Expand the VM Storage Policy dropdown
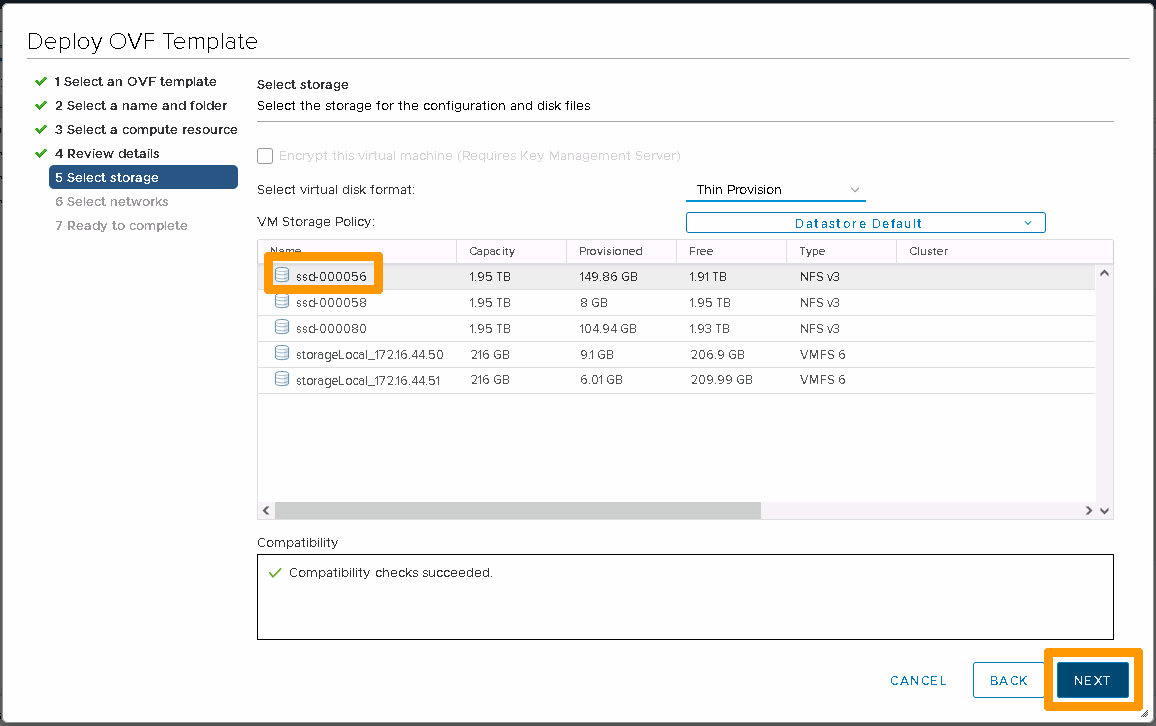 coord(865,223)
